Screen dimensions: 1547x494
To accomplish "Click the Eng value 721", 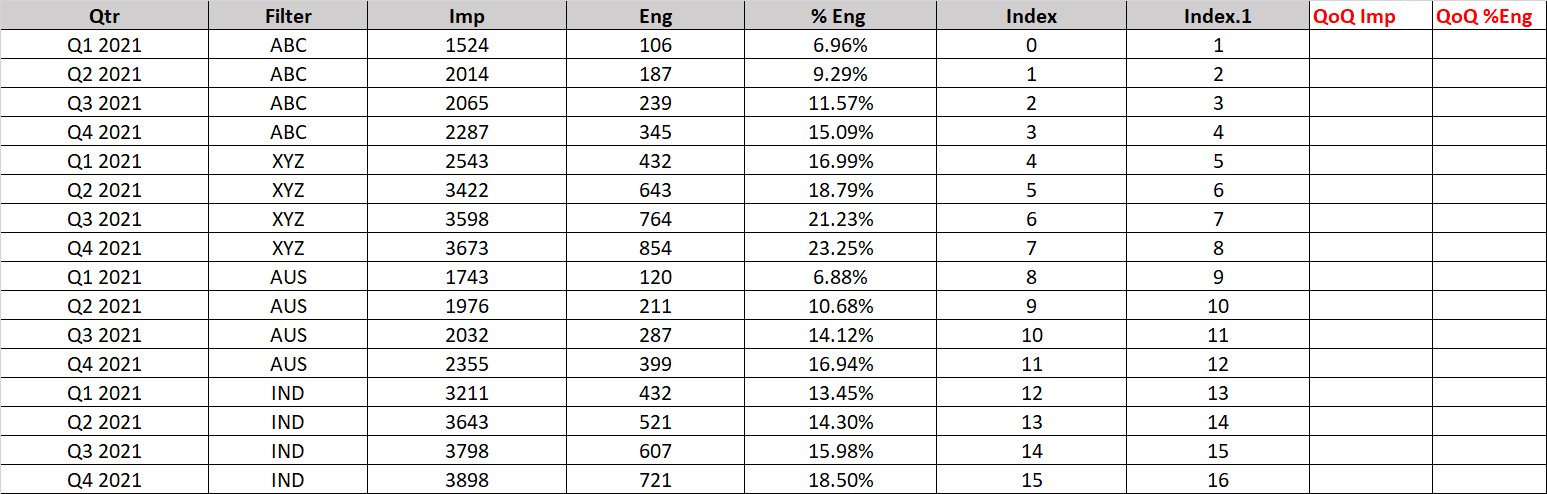I will (x=655, y=480).
